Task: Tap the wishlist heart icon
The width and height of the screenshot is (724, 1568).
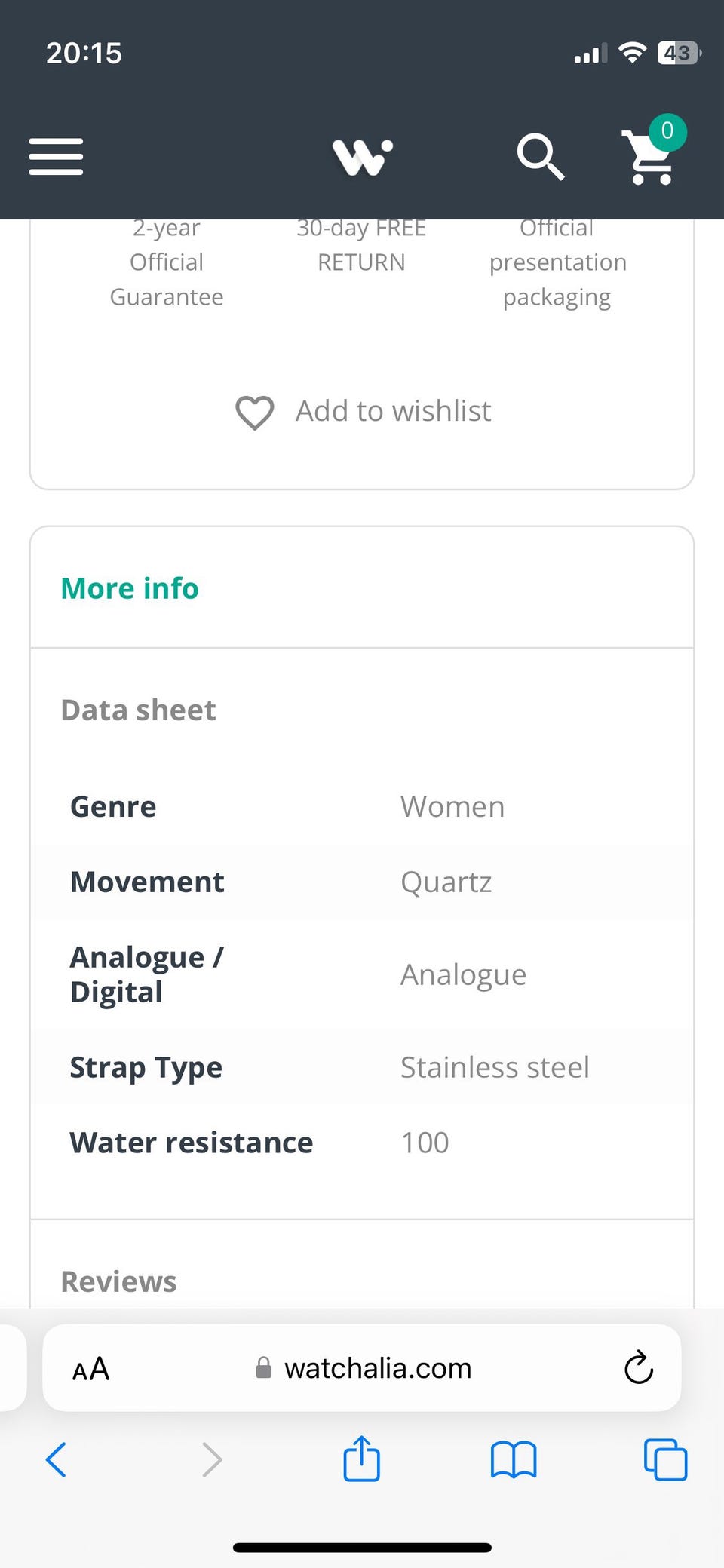Action: coord(255,413)
